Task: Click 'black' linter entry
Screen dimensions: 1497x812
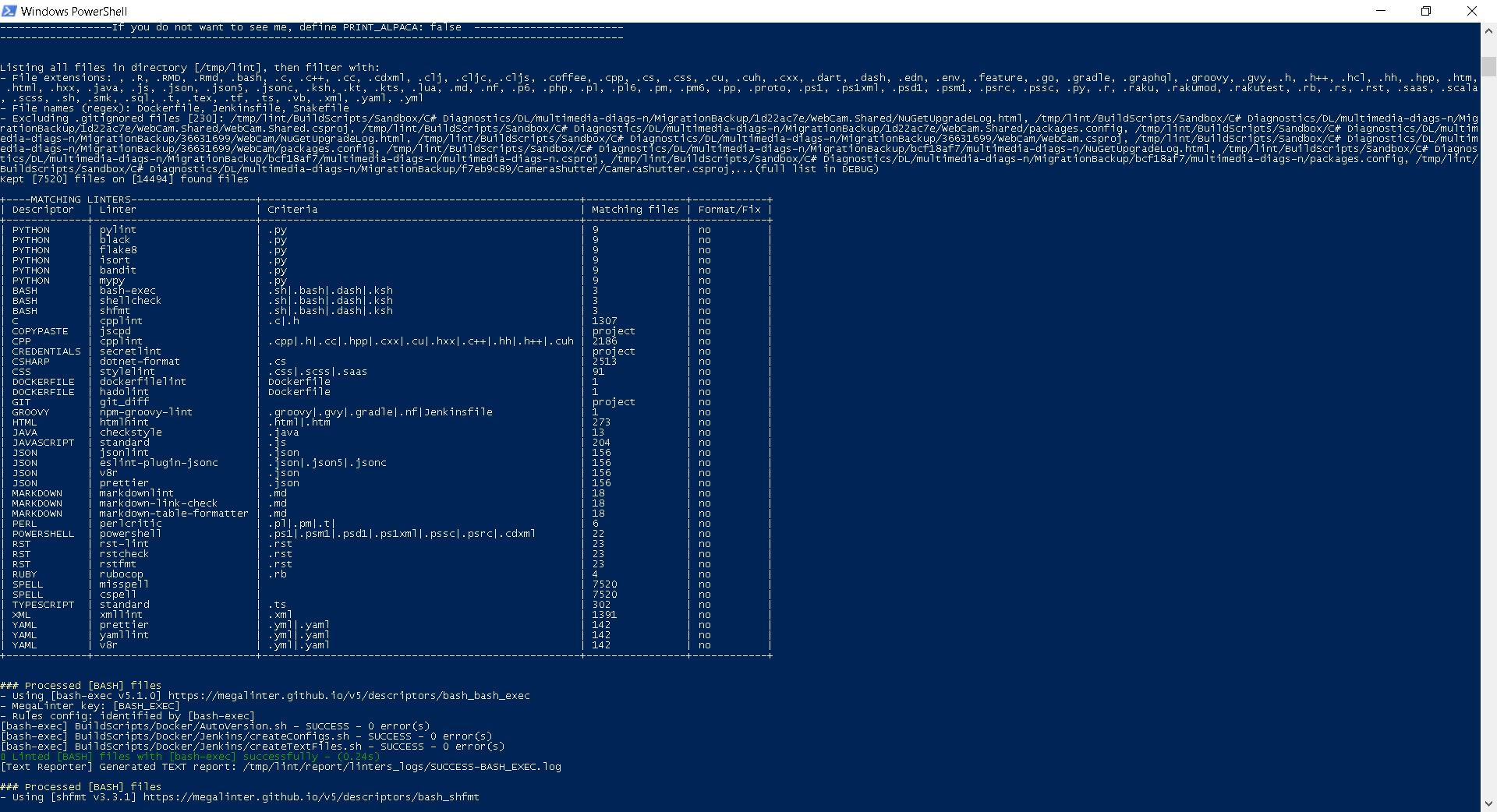Action: (115, 240)
